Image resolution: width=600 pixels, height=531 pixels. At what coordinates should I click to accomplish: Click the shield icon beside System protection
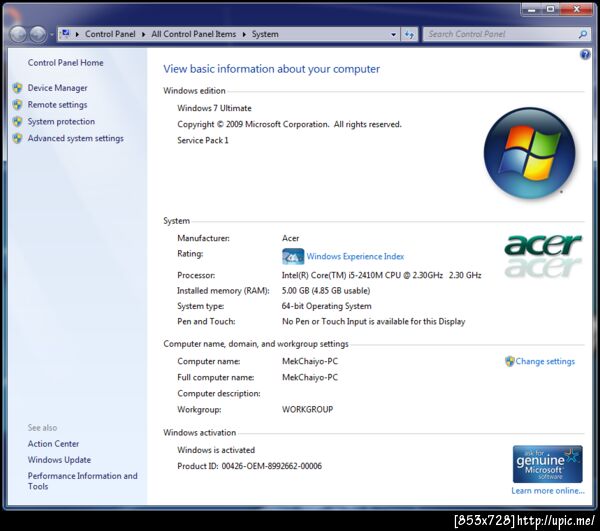pos(18,122)
